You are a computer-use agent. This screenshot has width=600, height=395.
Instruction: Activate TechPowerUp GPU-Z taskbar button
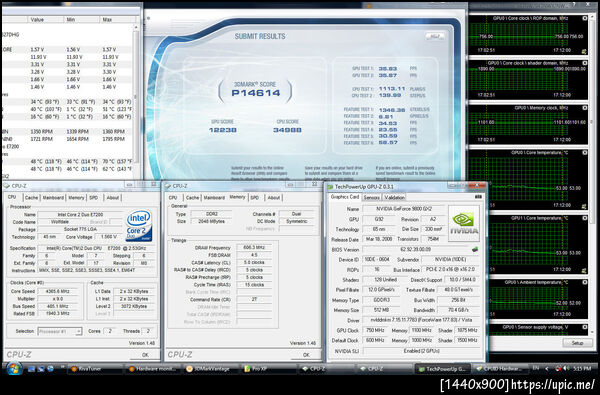(442, 369)
